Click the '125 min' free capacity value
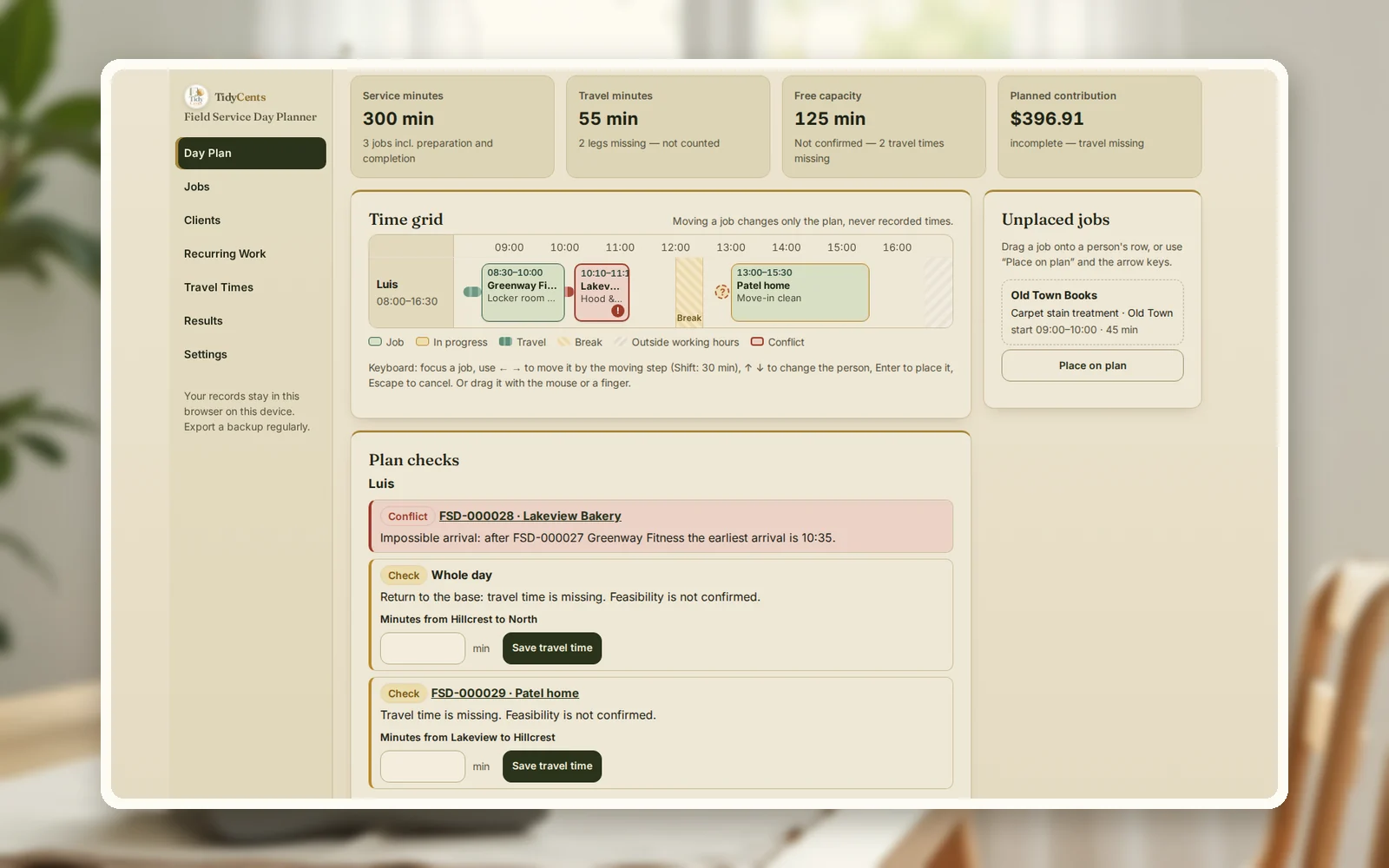The image size is (1389, 868). [830, 119]
